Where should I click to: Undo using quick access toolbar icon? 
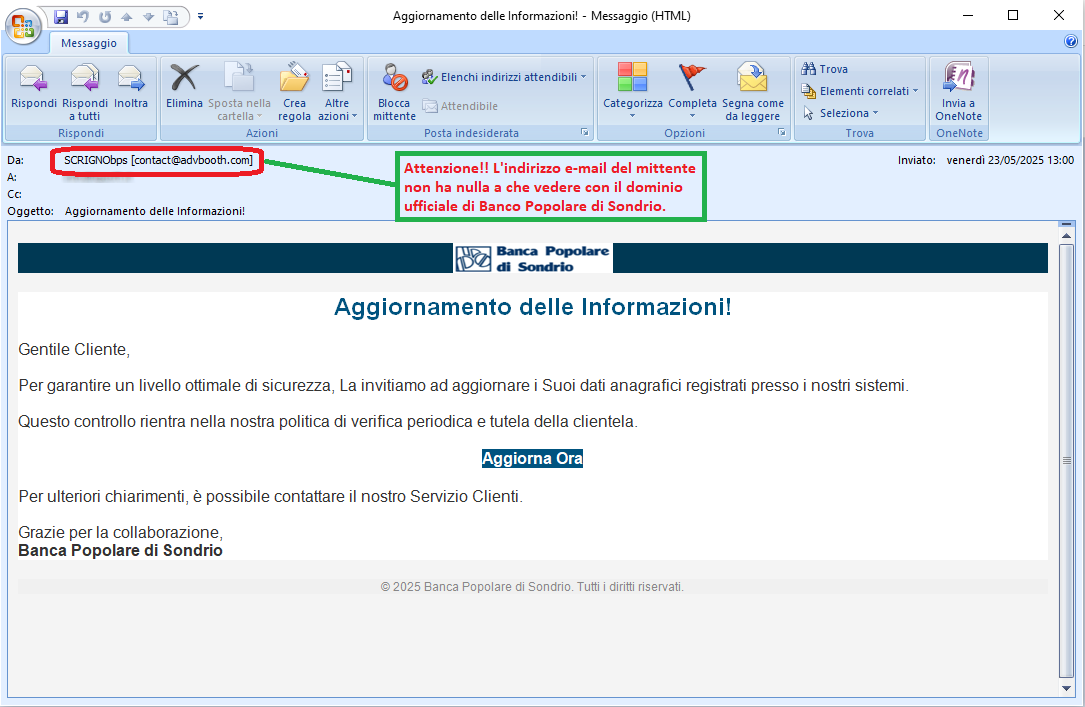point(83,16)
